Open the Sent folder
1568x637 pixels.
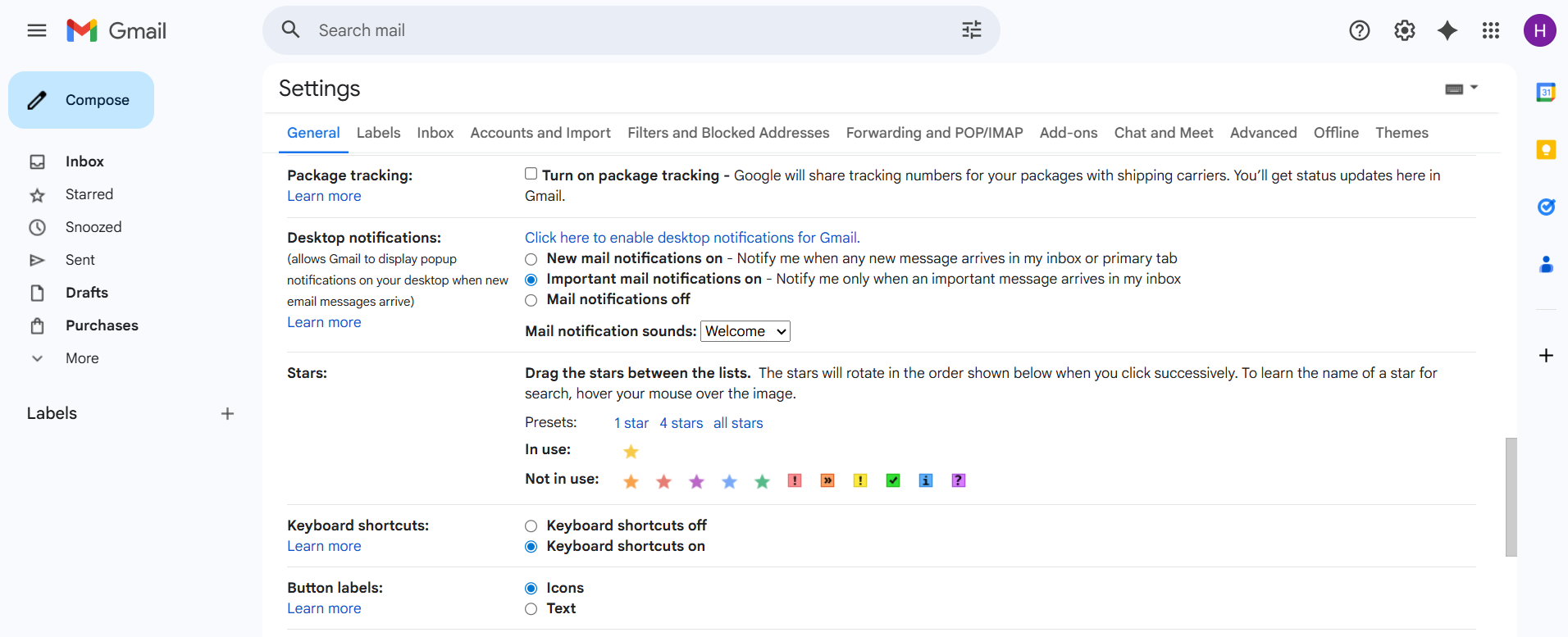[x=80, y=260]
